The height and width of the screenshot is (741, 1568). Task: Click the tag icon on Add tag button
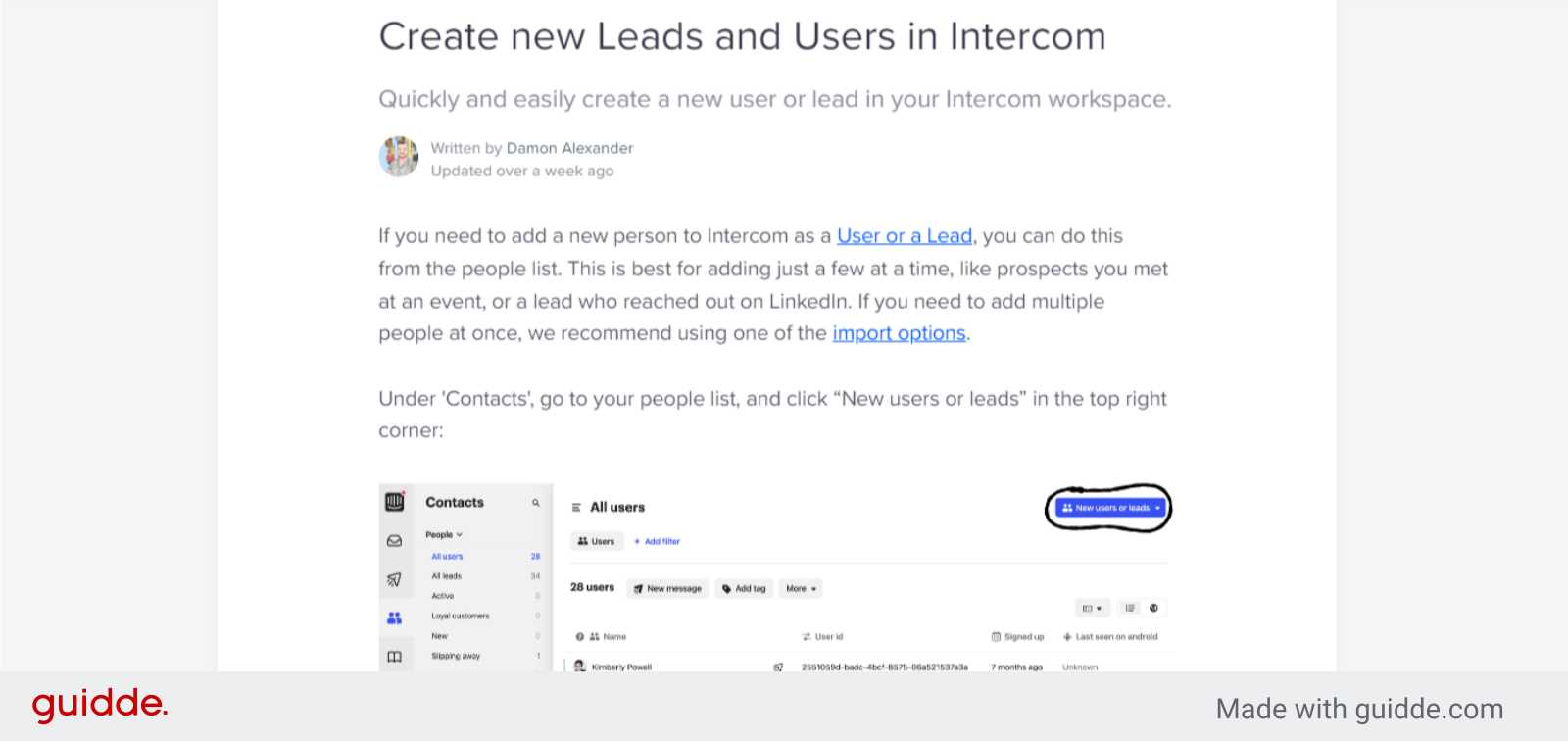(x=726, y=588)
